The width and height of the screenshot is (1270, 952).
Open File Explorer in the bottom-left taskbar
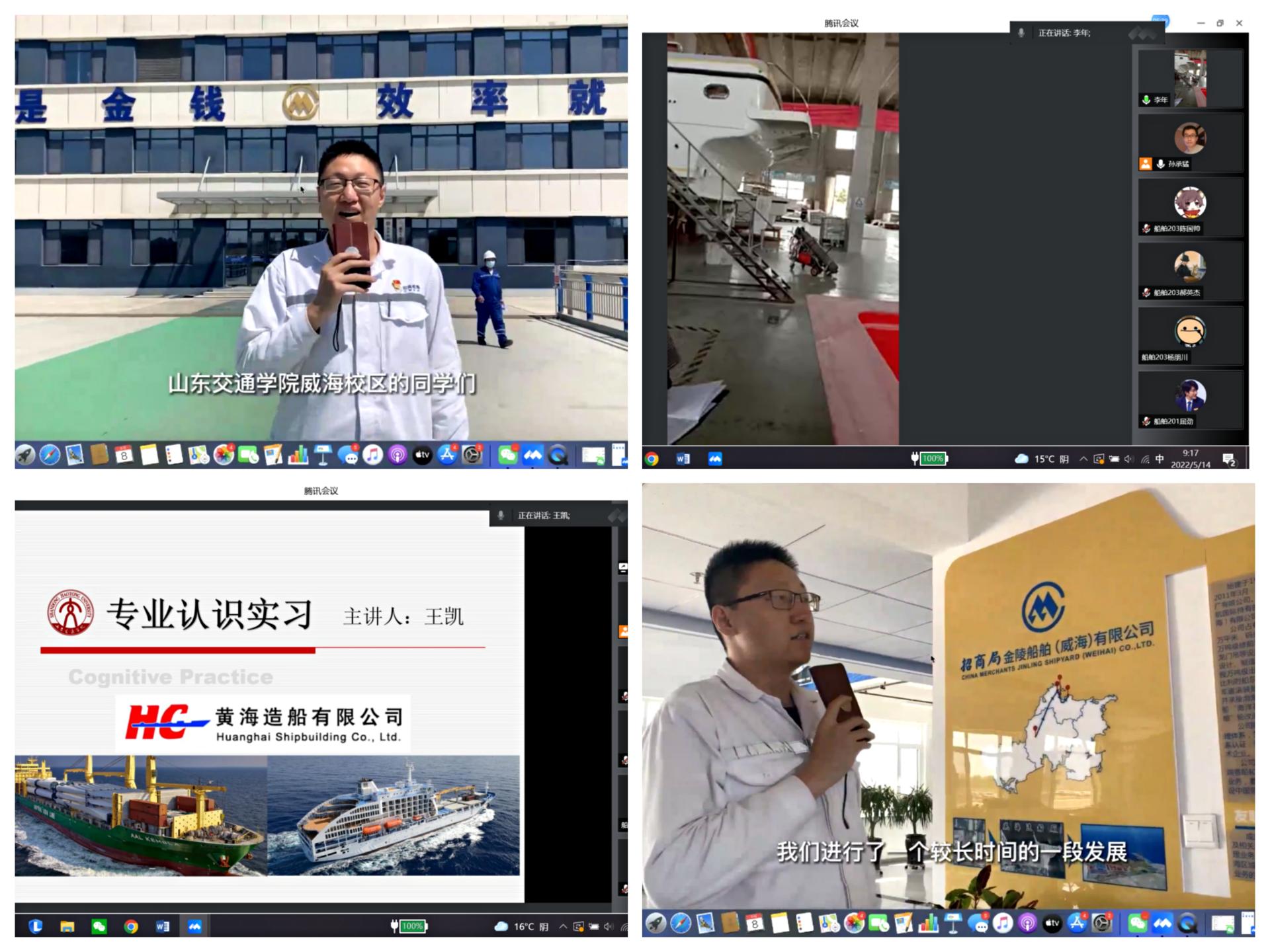tap(67, 927)
